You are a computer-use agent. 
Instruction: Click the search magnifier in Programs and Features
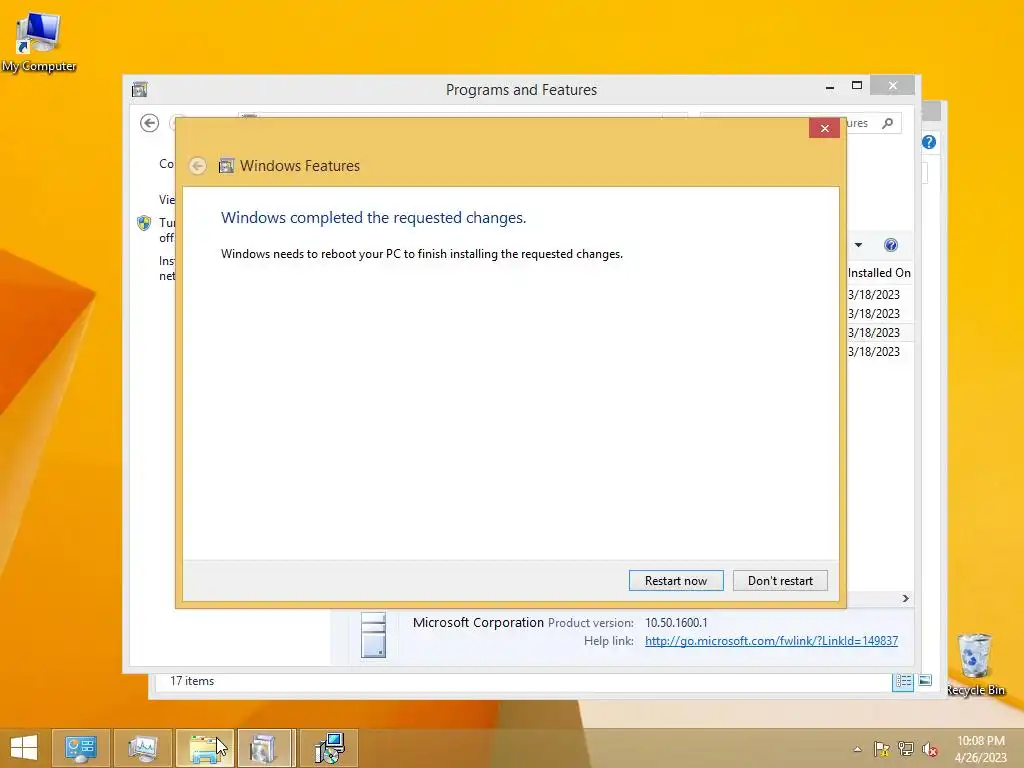pos(887,123)
